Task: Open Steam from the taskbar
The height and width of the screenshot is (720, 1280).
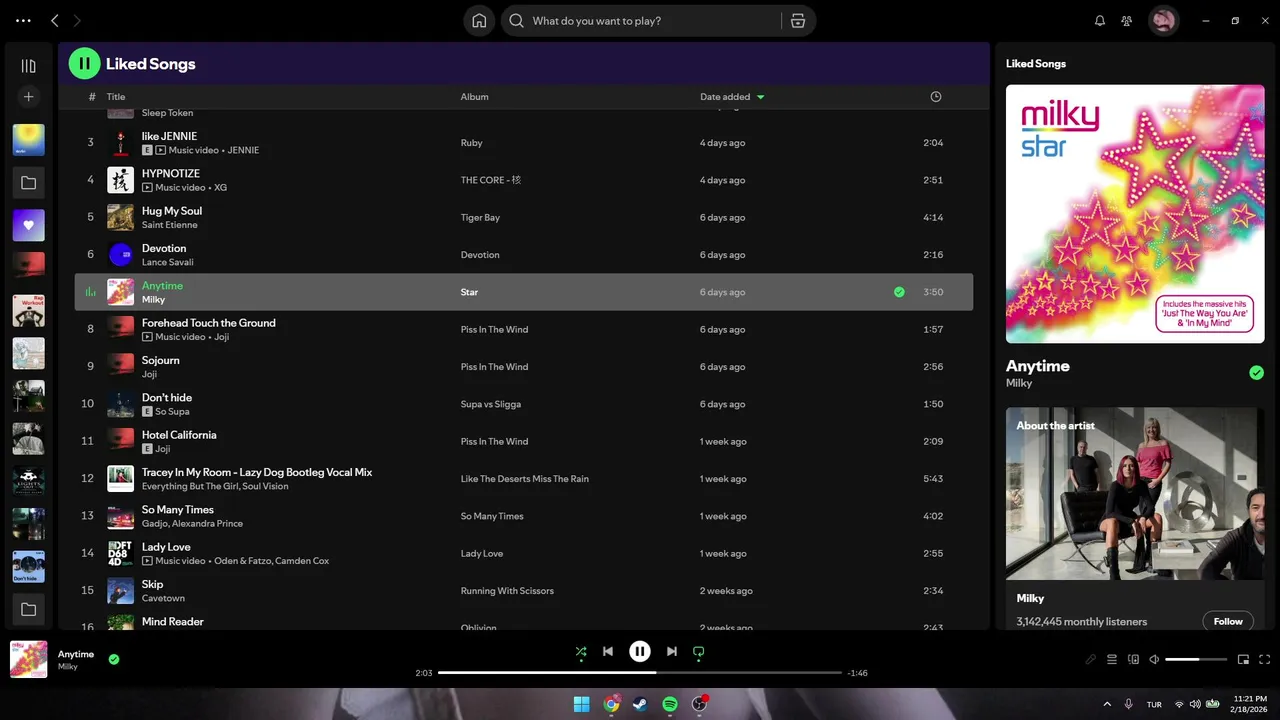Action: pos(640,704)
